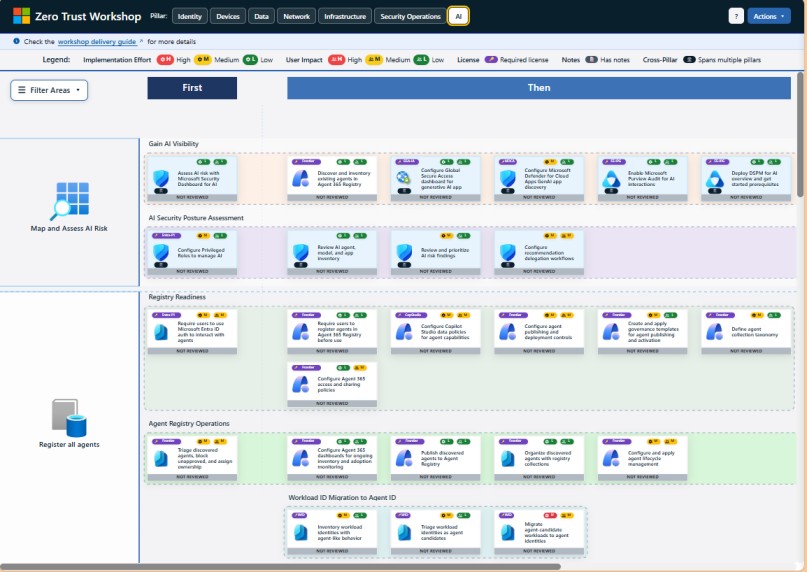Click the Microsoft logo in header
The width and height of the screenshot is (807, 572).
coord(21,16)
